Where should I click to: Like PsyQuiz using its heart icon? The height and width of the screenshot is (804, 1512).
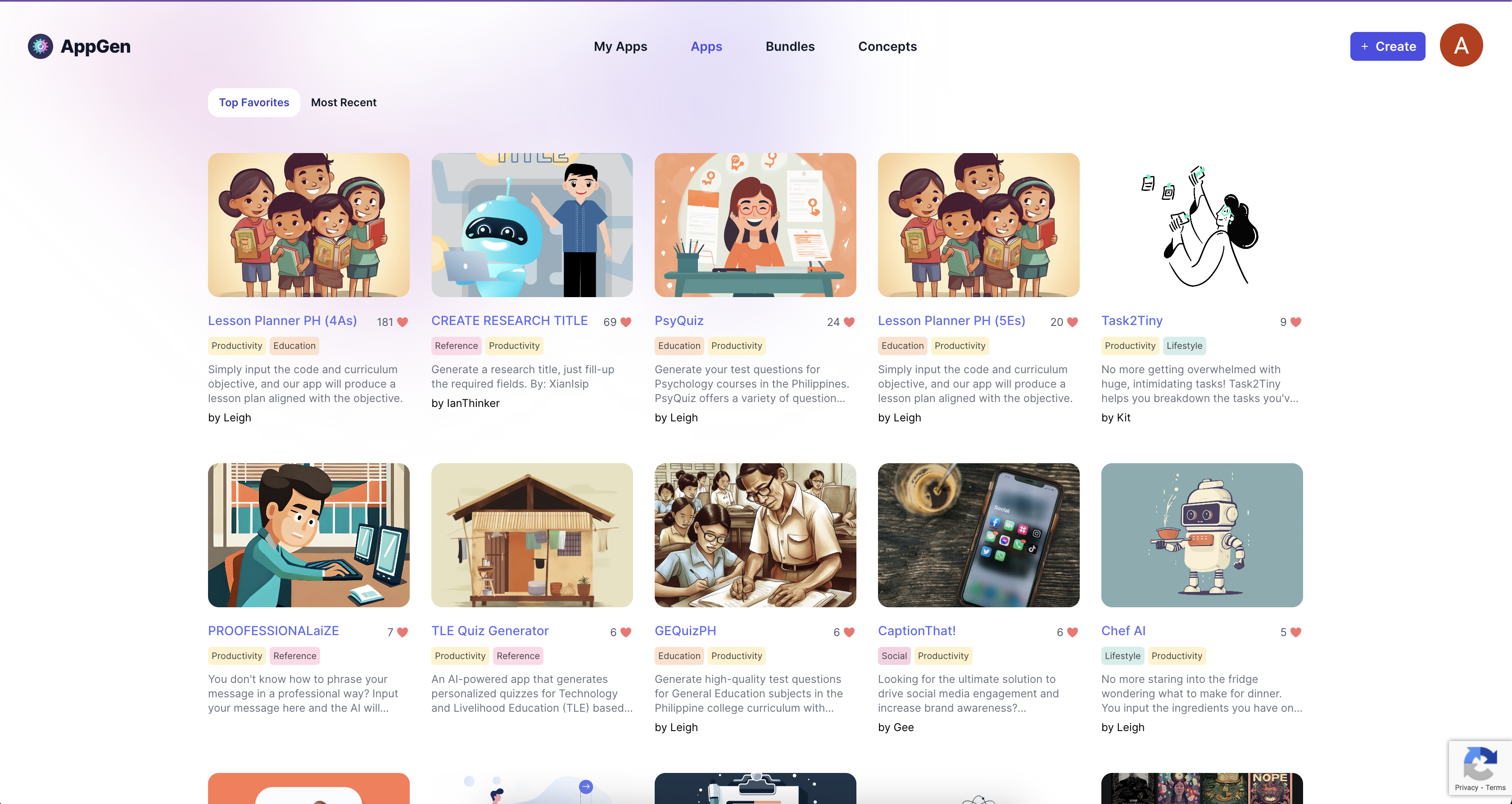click(x=849, y=322)
